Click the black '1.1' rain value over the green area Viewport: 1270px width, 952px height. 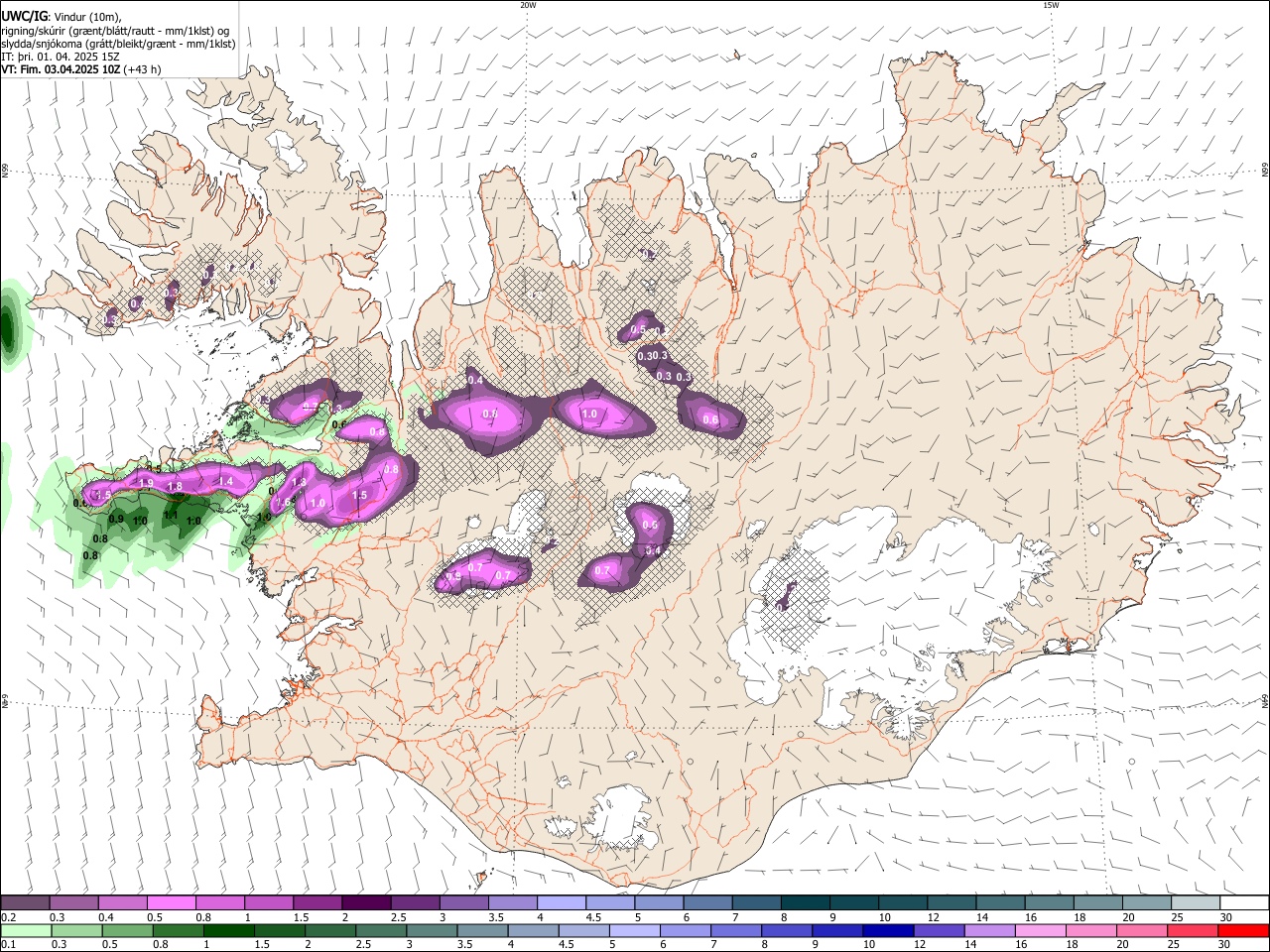[x=171, y=515]
